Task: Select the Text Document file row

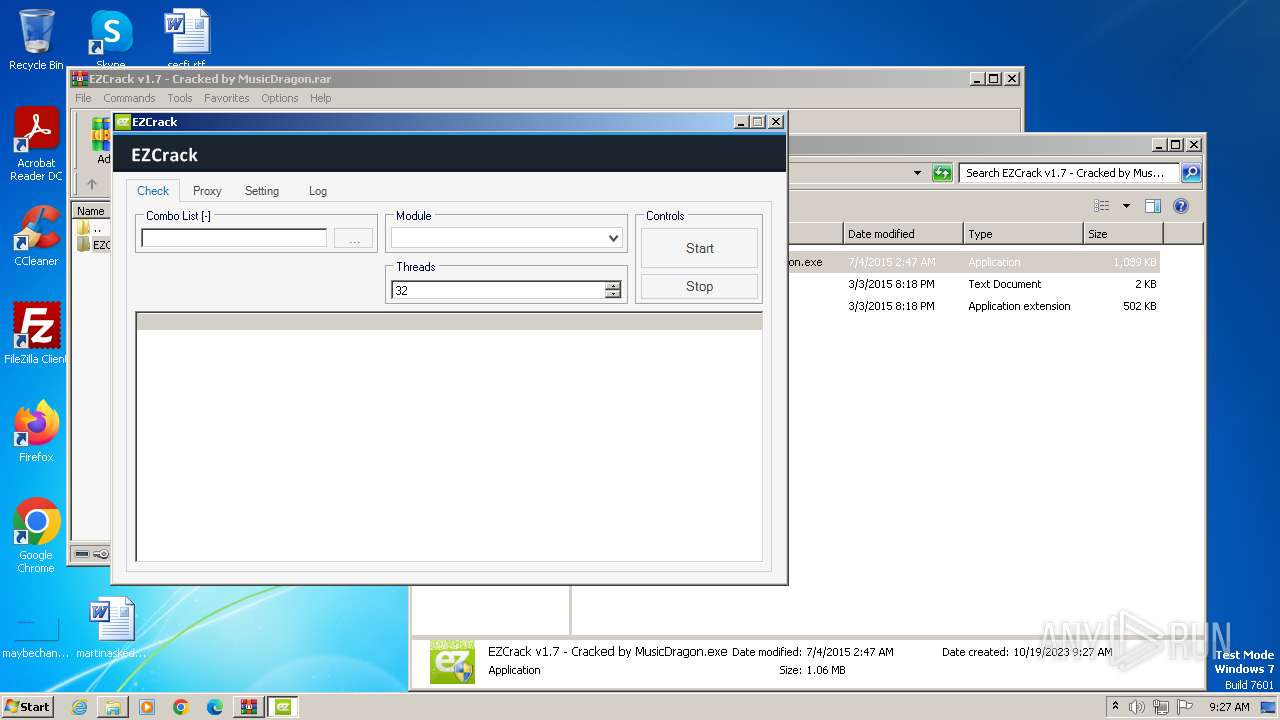Action: [x=972, y=284]
